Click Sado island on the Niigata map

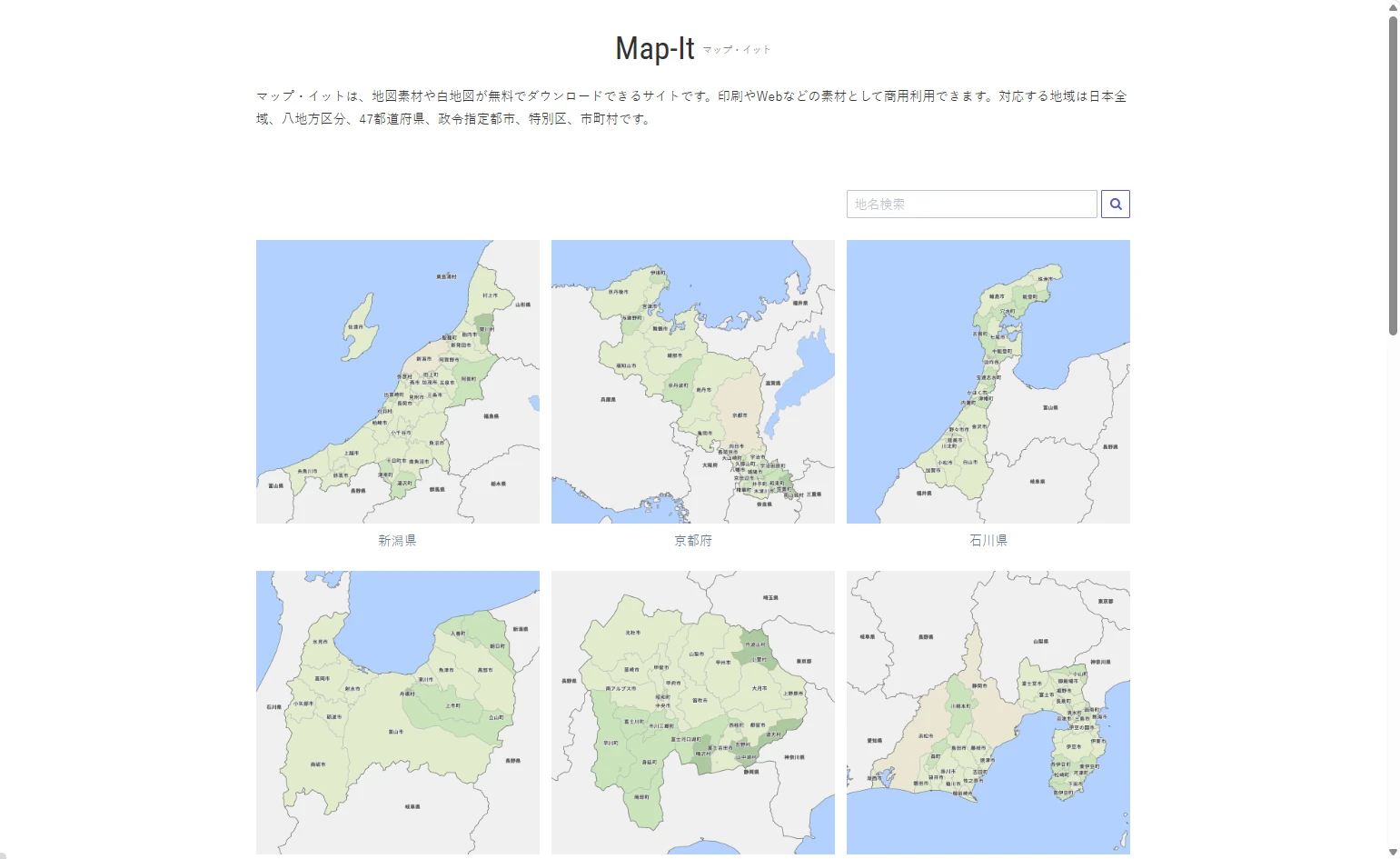pos(359,325)
